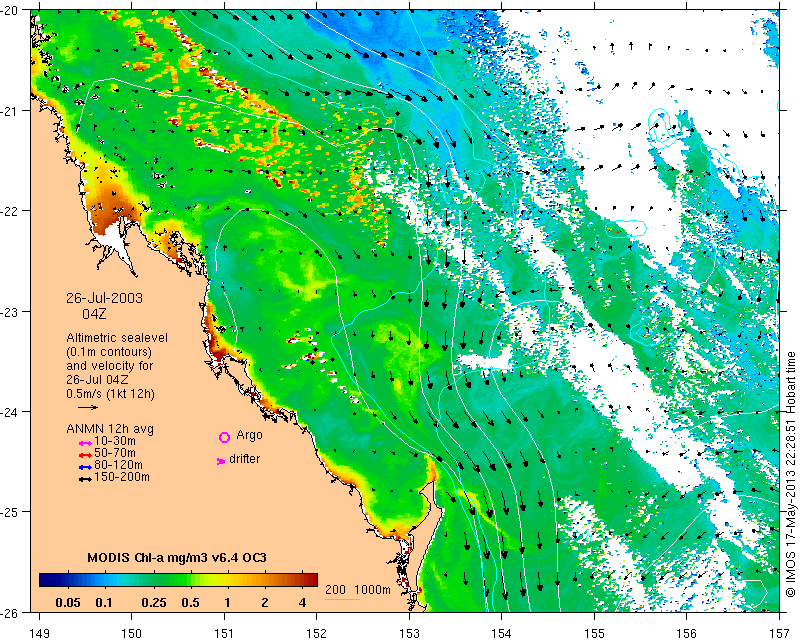Image resolution: width=800 pixels, height=640 pixels.
Task: Click the longitude label 156
Action: [687, 633]
